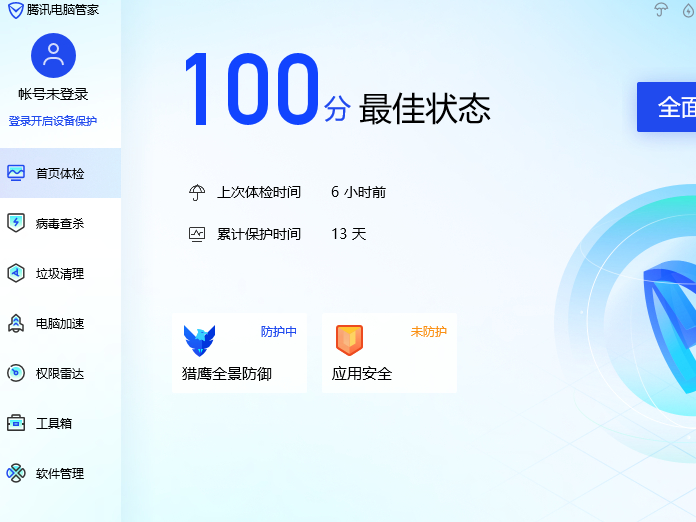
Task: Click the 上次体检时间 label
Action: pos(259,192)
